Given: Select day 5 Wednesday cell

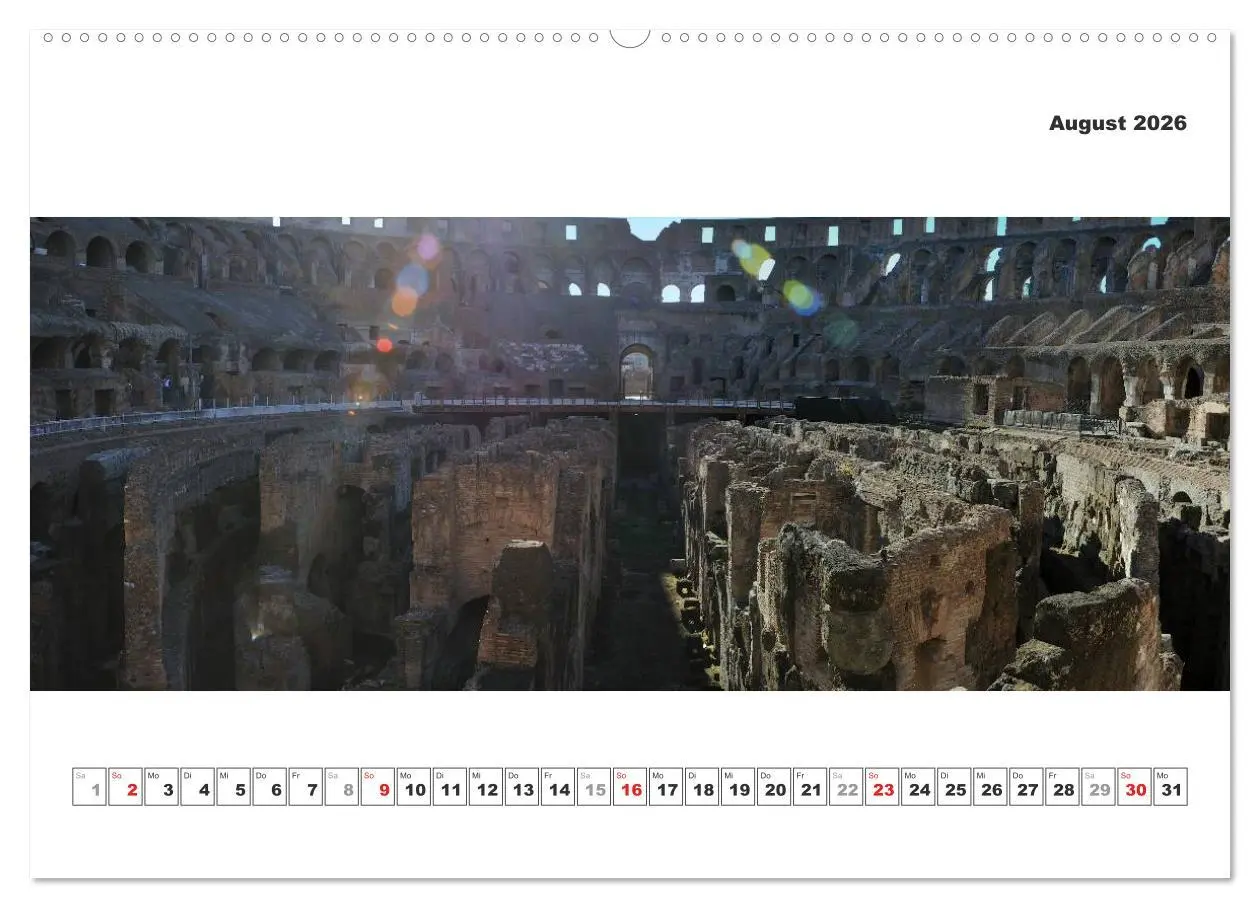Looking at the screenshot, I should [x=233, y=786].
